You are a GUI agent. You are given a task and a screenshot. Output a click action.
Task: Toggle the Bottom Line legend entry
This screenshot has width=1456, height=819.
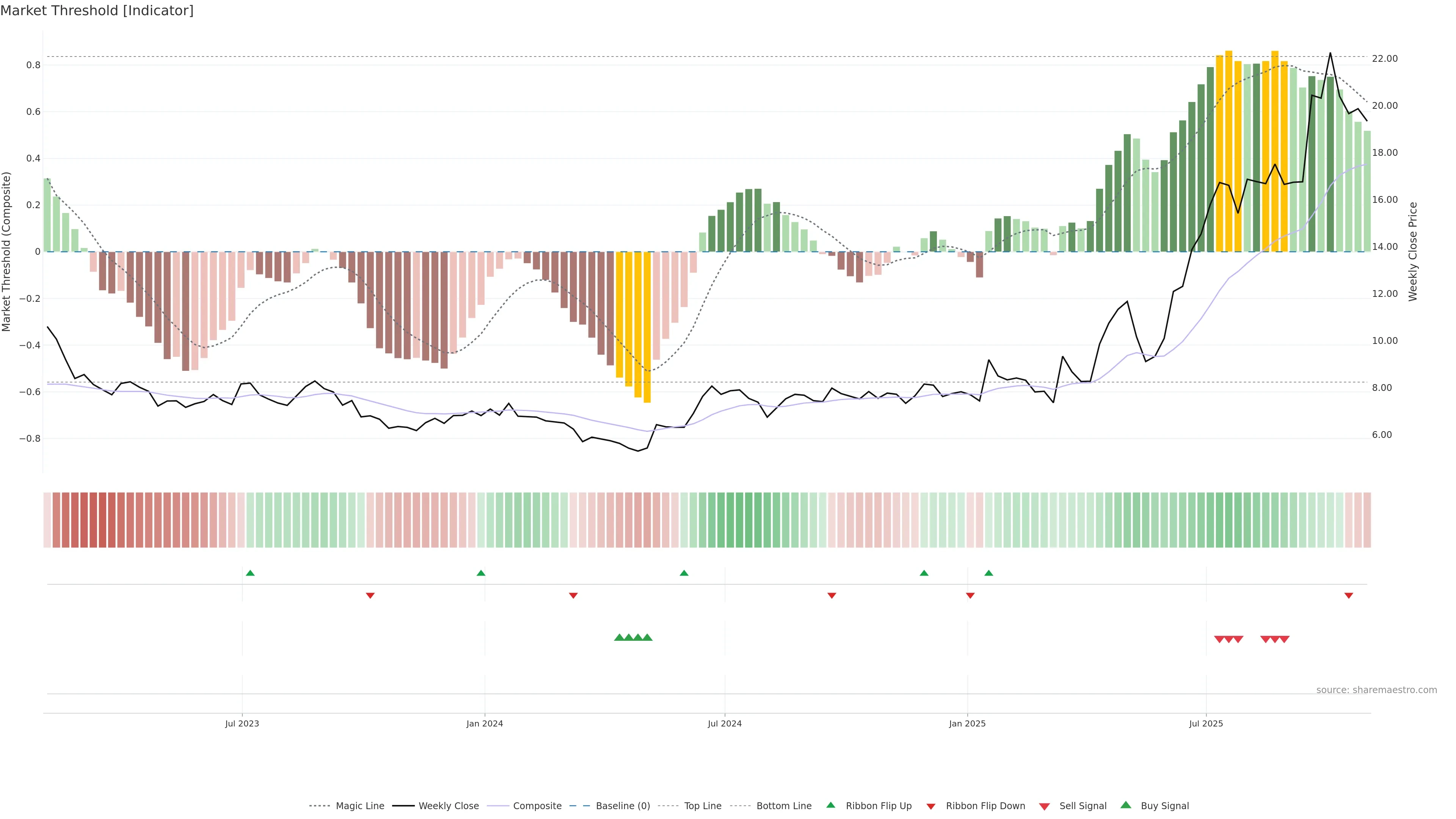click(x=783, y=806)
